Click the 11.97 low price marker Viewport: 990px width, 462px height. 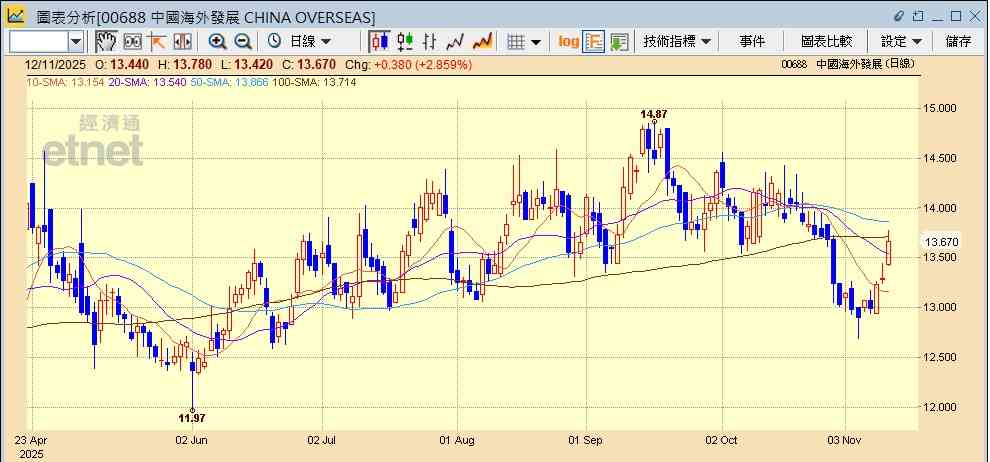point(192,417)
